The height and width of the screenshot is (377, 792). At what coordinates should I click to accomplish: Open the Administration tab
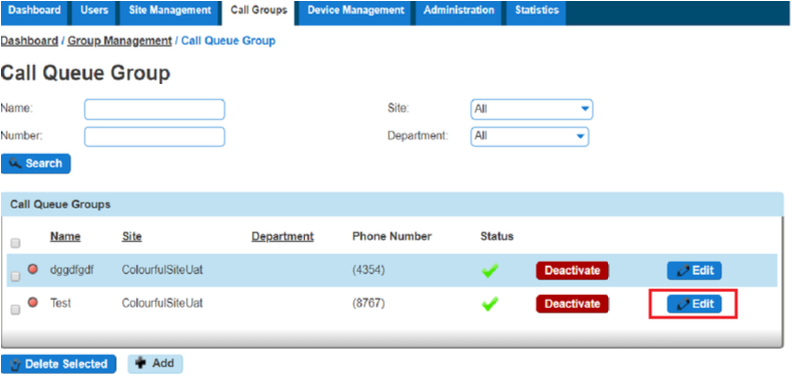[459, 13]
